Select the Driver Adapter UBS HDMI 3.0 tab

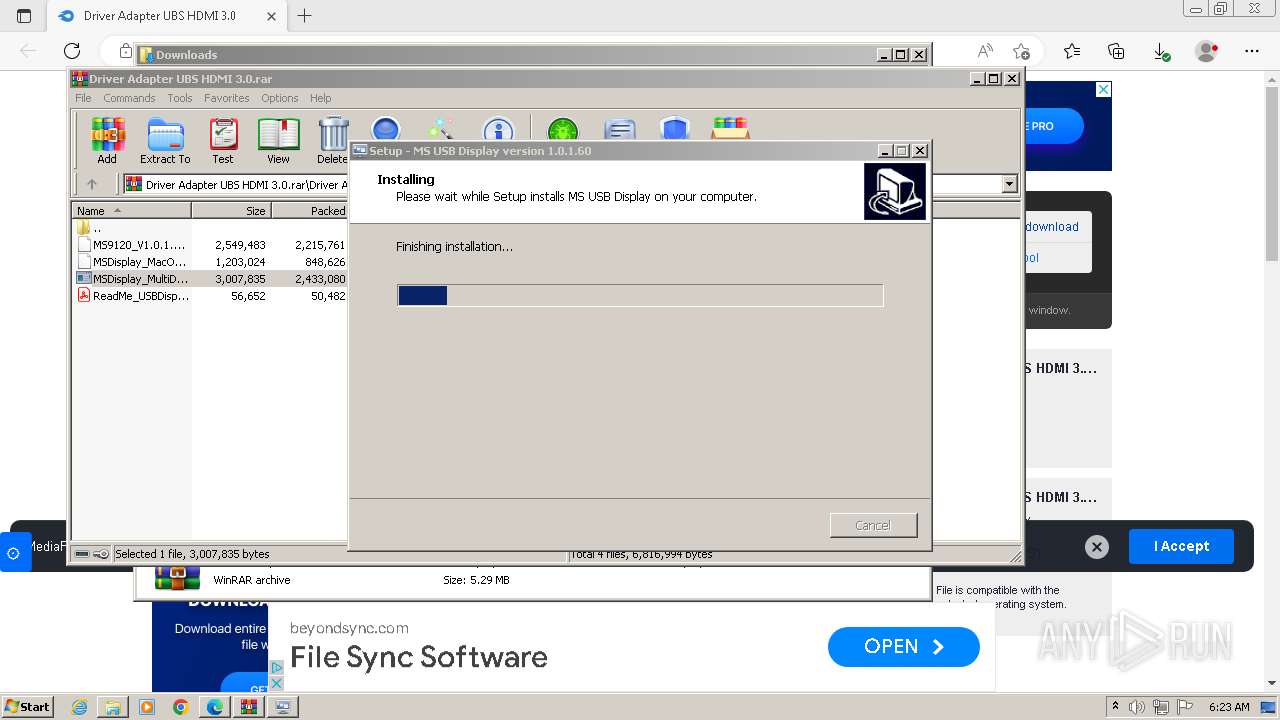coord(160,16)
